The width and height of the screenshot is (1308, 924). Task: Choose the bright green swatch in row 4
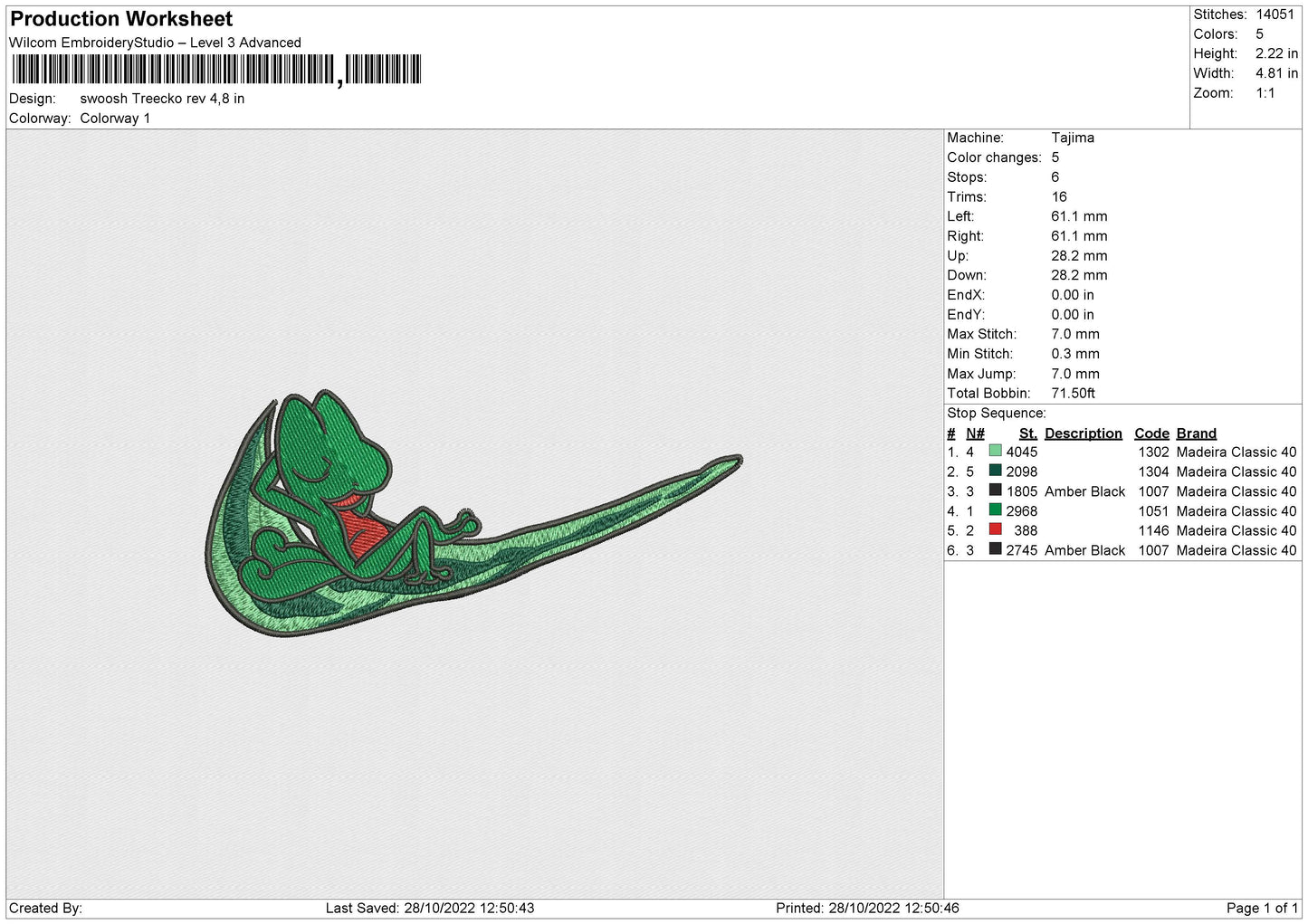[x=995, y=510]
